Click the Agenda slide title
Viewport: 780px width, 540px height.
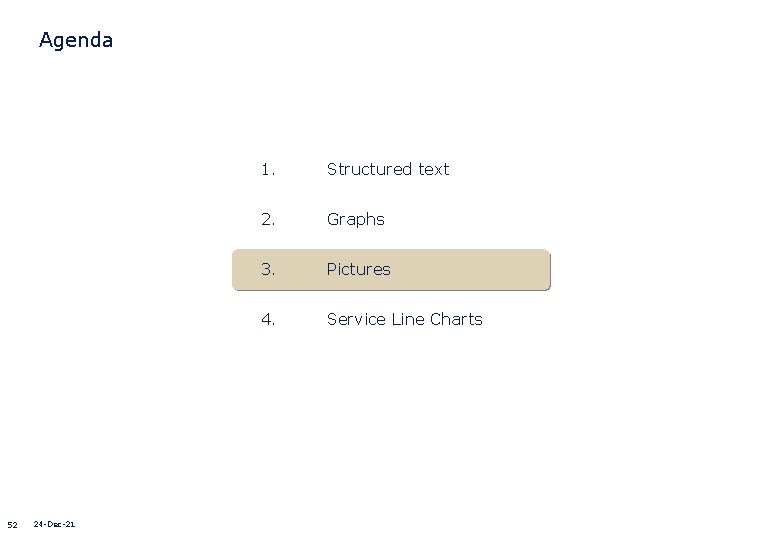[75, 41]
